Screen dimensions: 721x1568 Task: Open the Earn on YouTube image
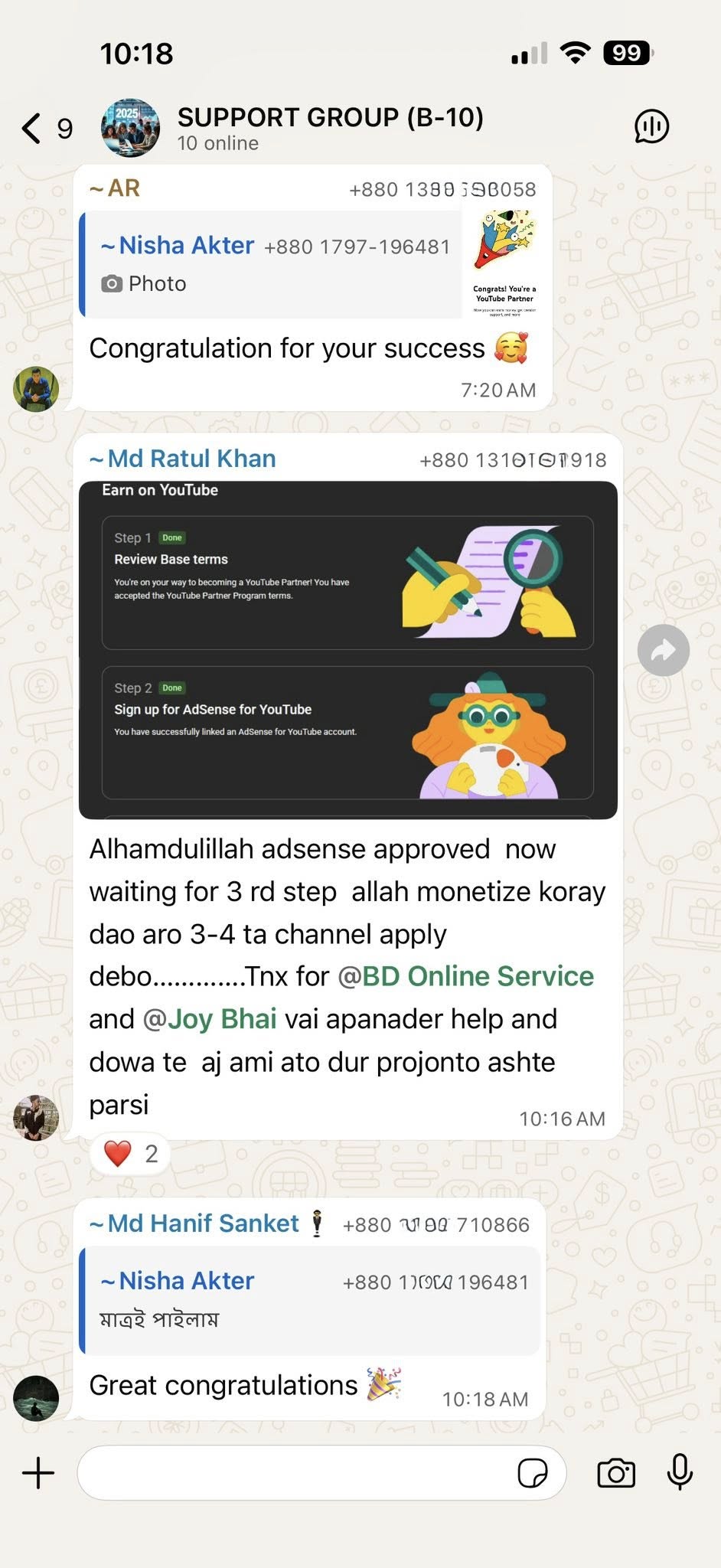point(348,650)
